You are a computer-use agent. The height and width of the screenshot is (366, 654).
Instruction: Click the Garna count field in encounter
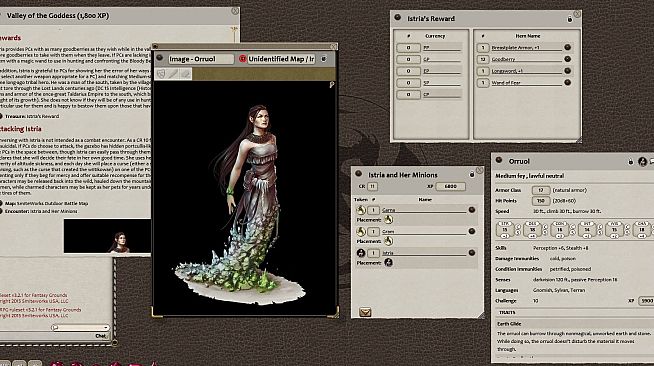click(x=373, y=210)
